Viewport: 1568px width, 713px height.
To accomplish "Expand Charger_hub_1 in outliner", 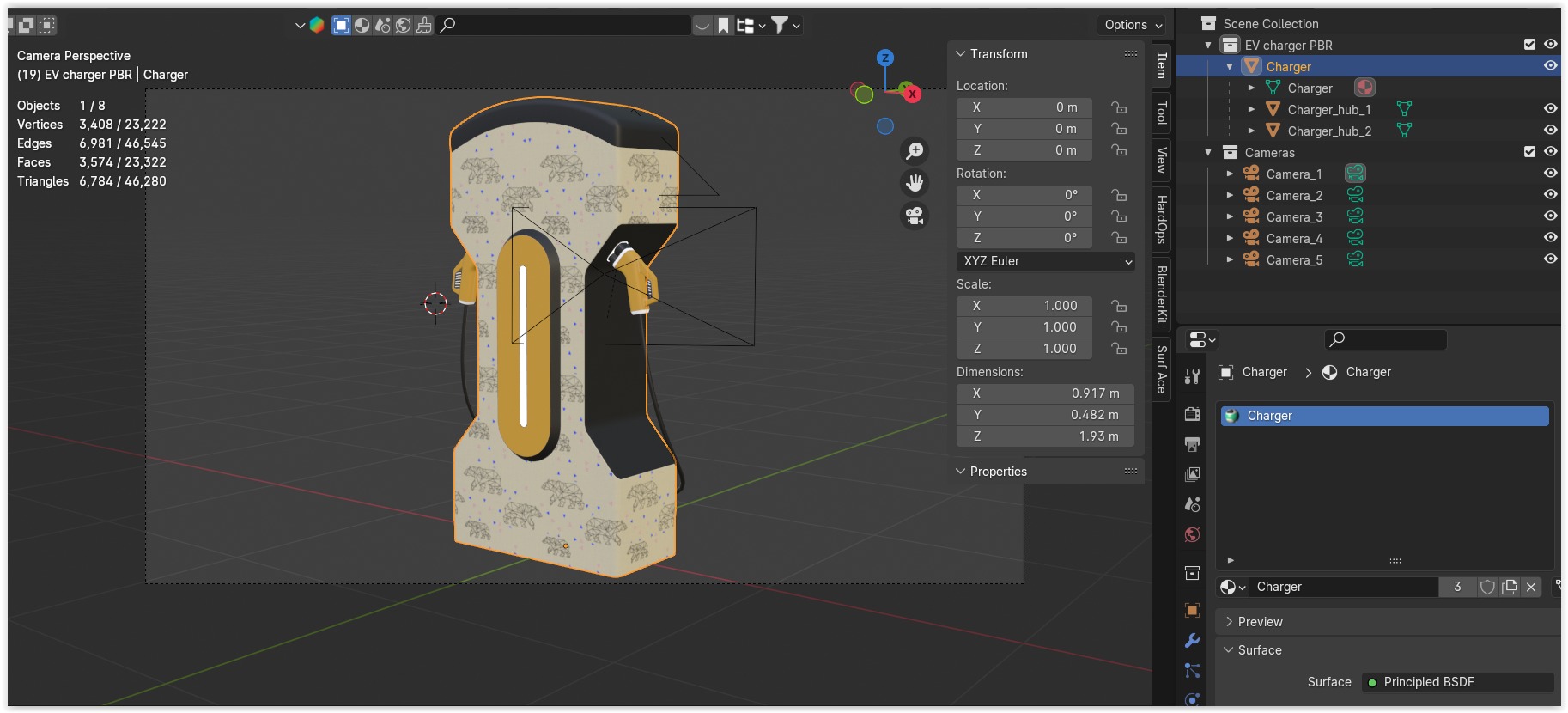I will [1251, 109].
